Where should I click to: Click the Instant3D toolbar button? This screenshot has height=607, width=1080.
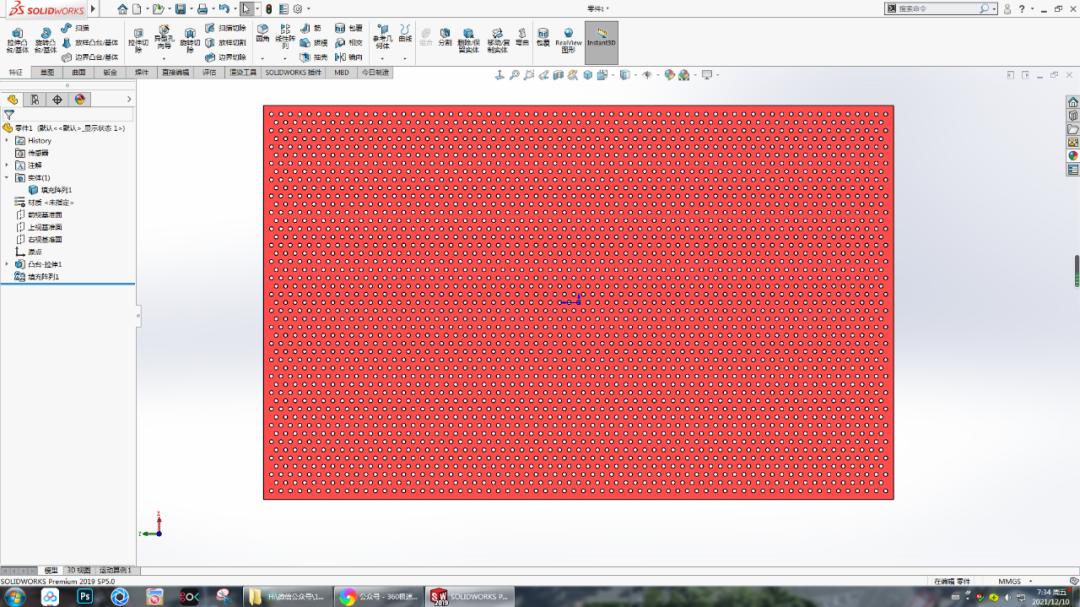pos(601,42)
